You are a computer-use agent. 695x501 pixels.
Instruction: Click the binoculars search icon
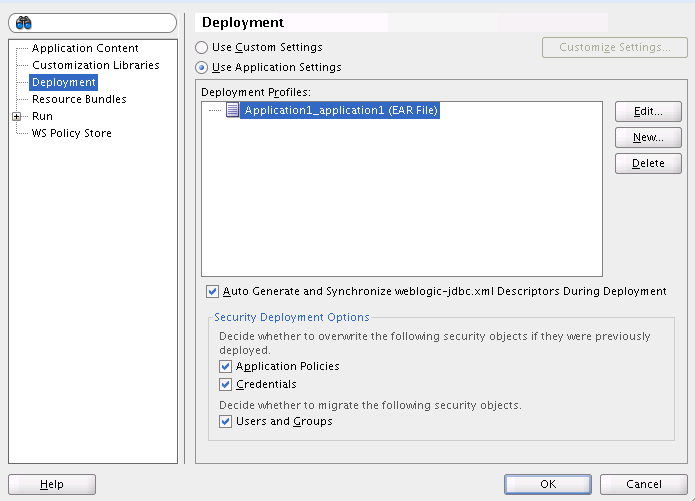(x=24, y=23)
